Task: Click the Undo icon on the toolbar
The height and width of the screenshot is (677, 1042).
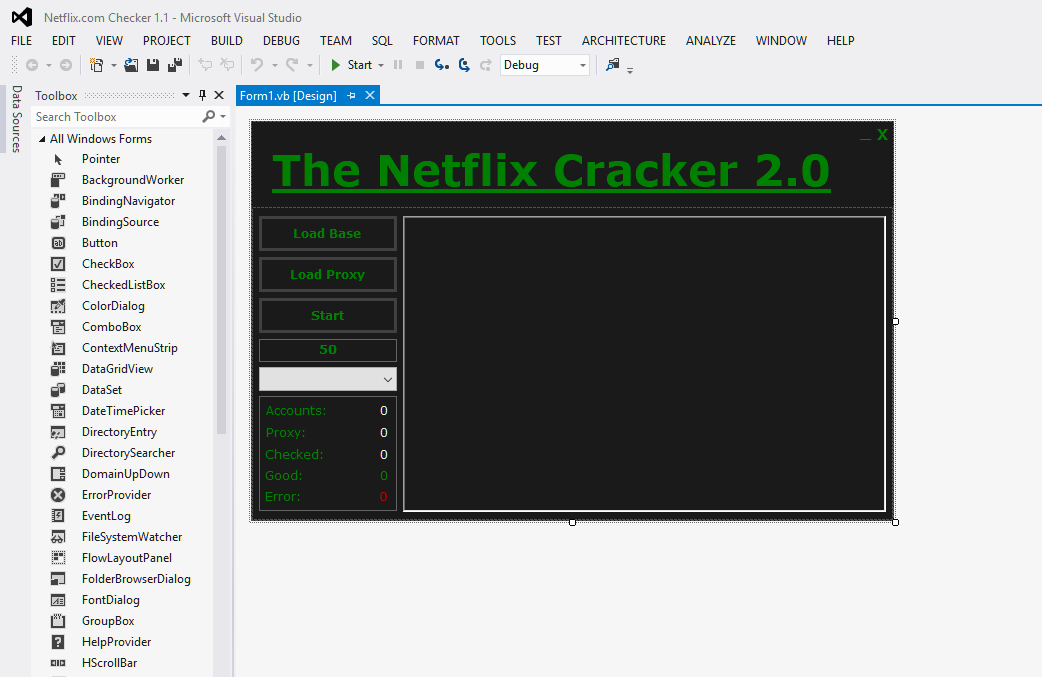Action: pos(258,64)
